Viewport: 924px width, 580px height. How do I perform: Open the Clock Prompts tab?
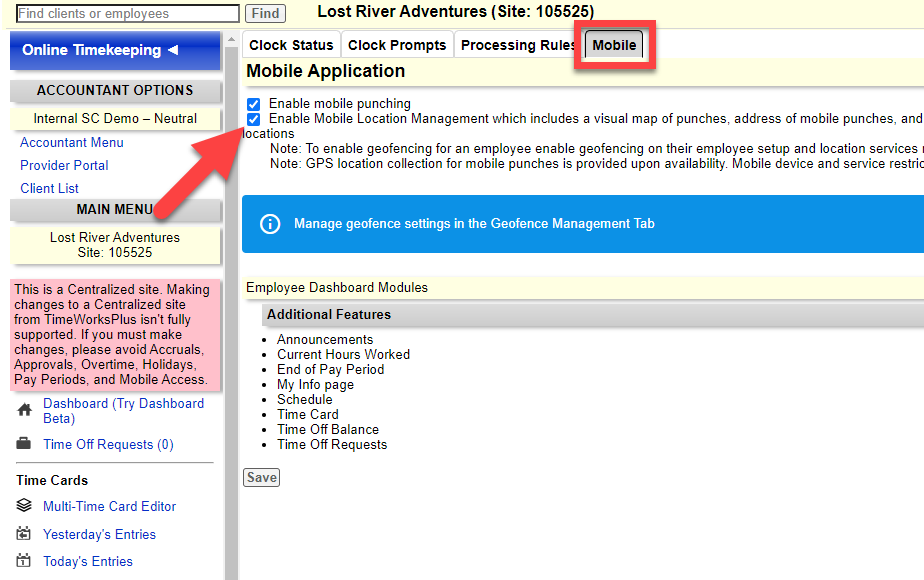(x=397, y=45)
